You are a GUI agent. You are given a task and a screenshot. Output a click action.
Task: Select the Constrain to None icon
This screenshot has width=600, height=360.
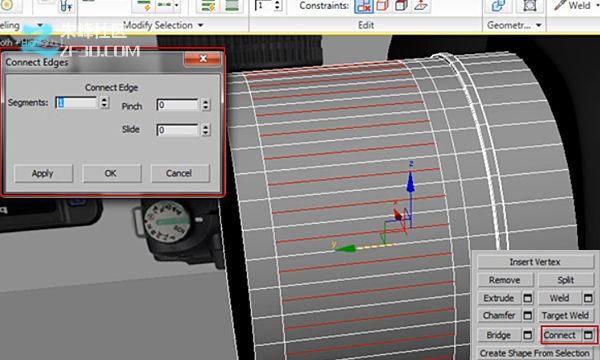pos(364,6)
